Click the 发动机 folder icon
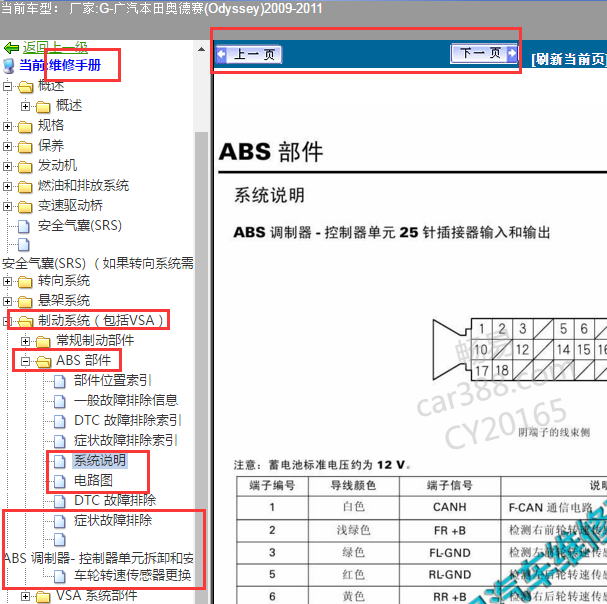 pyautogui.click(x=25, y=167)
